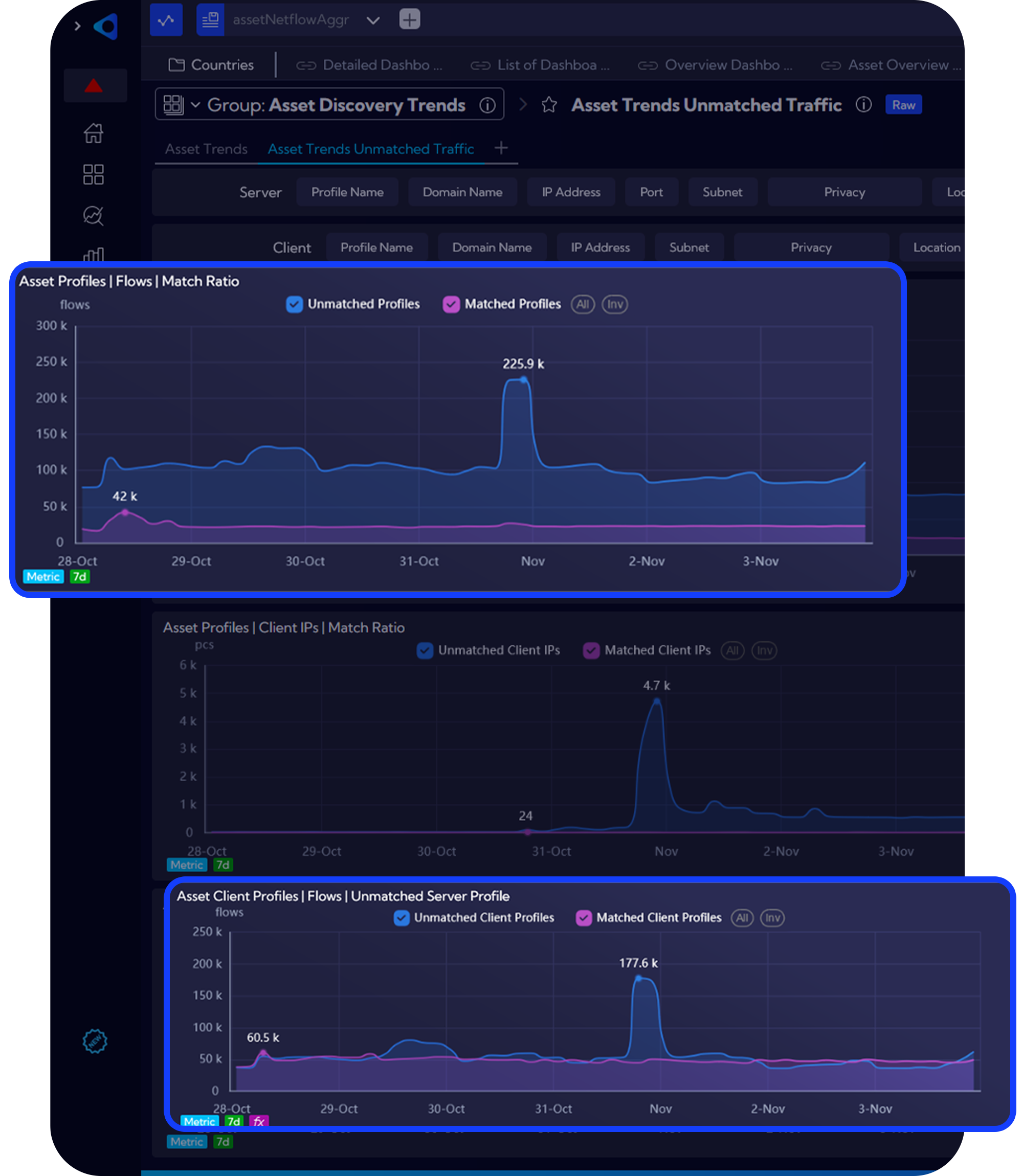
Task: Click the NEW badge icon in sidebar
Action: tap(95, 1042)
